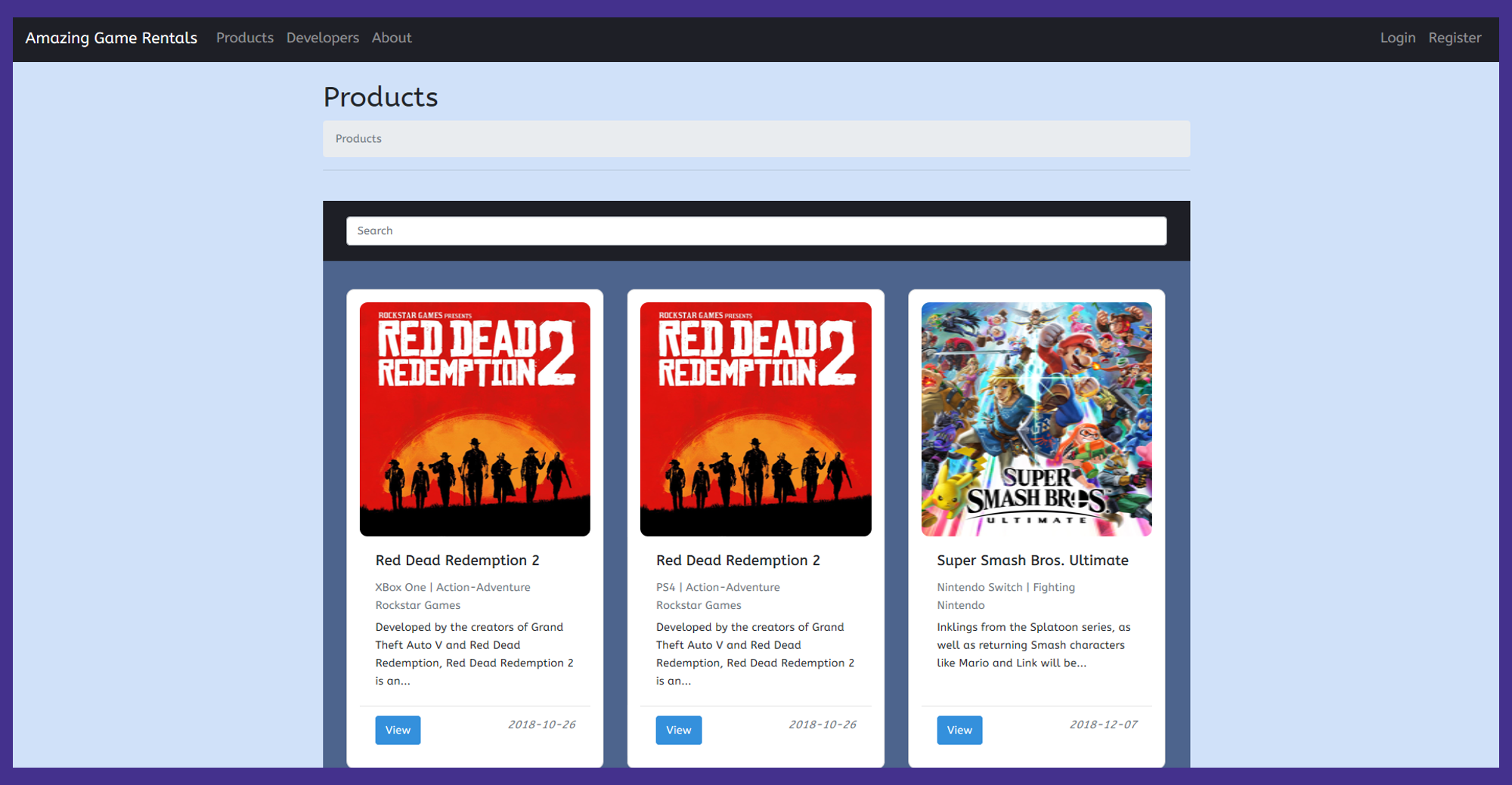The height and width of the screenshot is (785, 1512).
Task: Click the Super Smash Bros. Ultimate title
Action: pyautogui.click(x=1033, y=561)
